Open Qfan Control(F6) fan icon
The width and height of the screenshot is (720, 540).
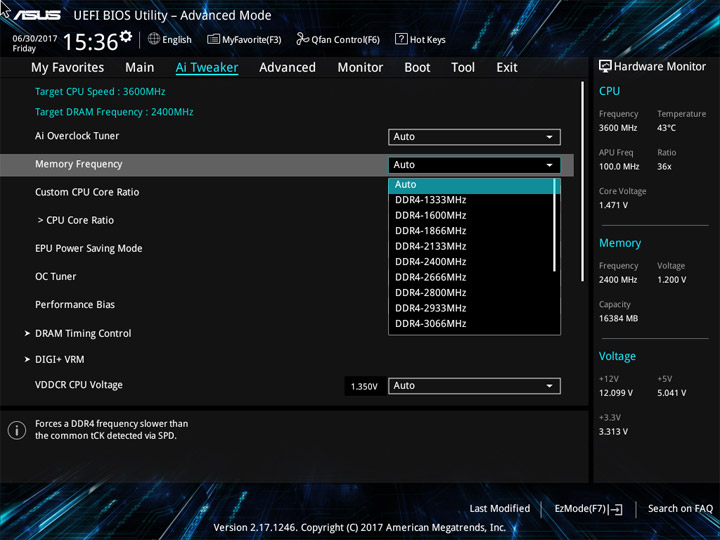pyautogui.click(x=303, y=39)
